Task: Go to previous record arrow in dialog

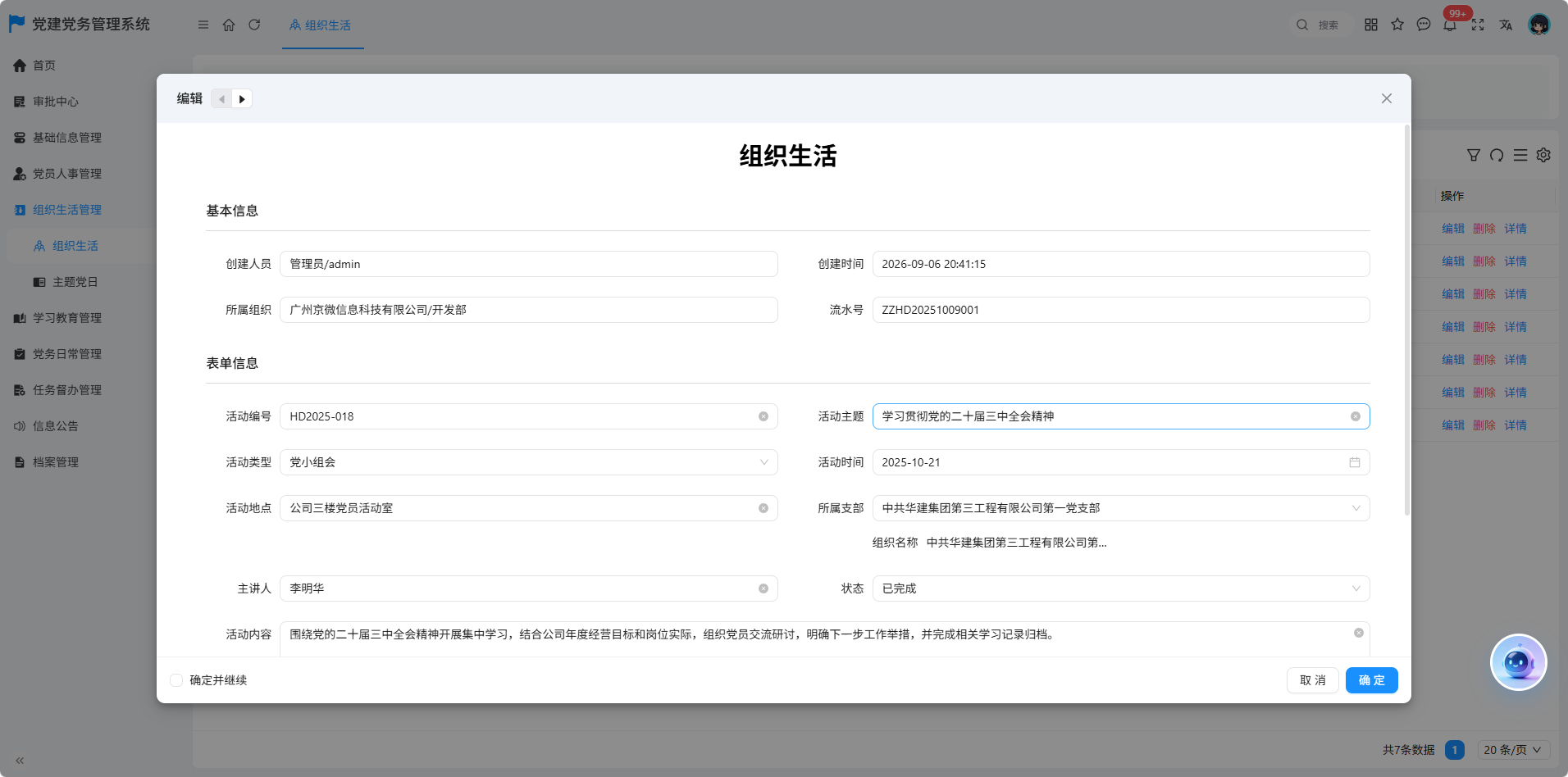Action: (x=221, y=98)
